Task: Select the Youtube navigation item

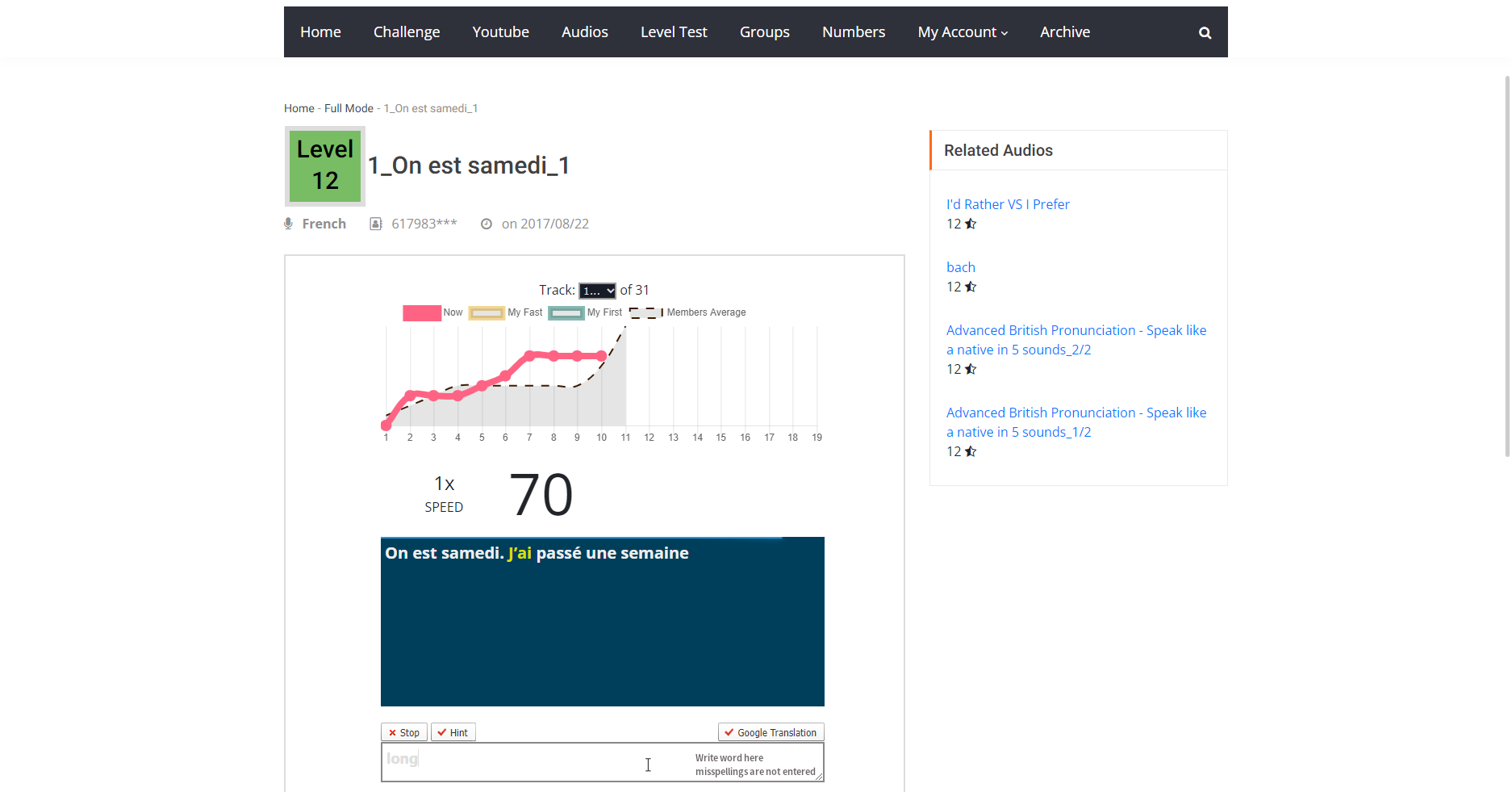Action: coord(500,31)
